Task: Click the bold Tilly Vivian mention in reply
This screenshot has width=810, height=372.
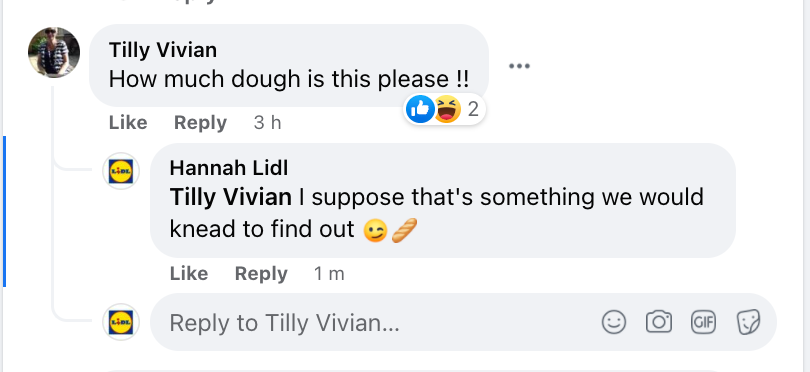Action: (230, 197)
